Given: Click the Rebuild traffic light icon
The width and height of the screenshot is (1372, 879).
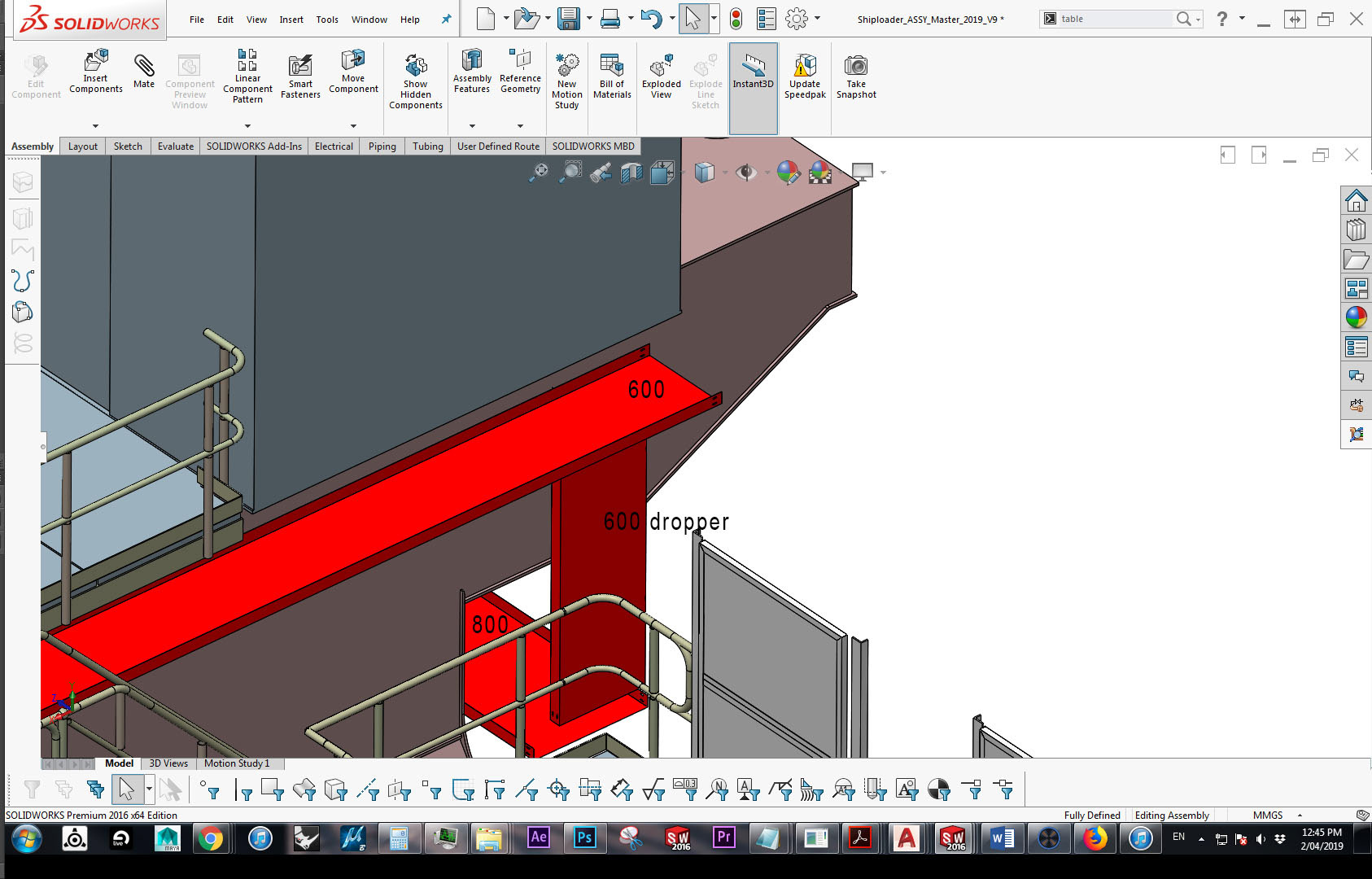Looking at the screenshot, I should (x=736, y=19).
